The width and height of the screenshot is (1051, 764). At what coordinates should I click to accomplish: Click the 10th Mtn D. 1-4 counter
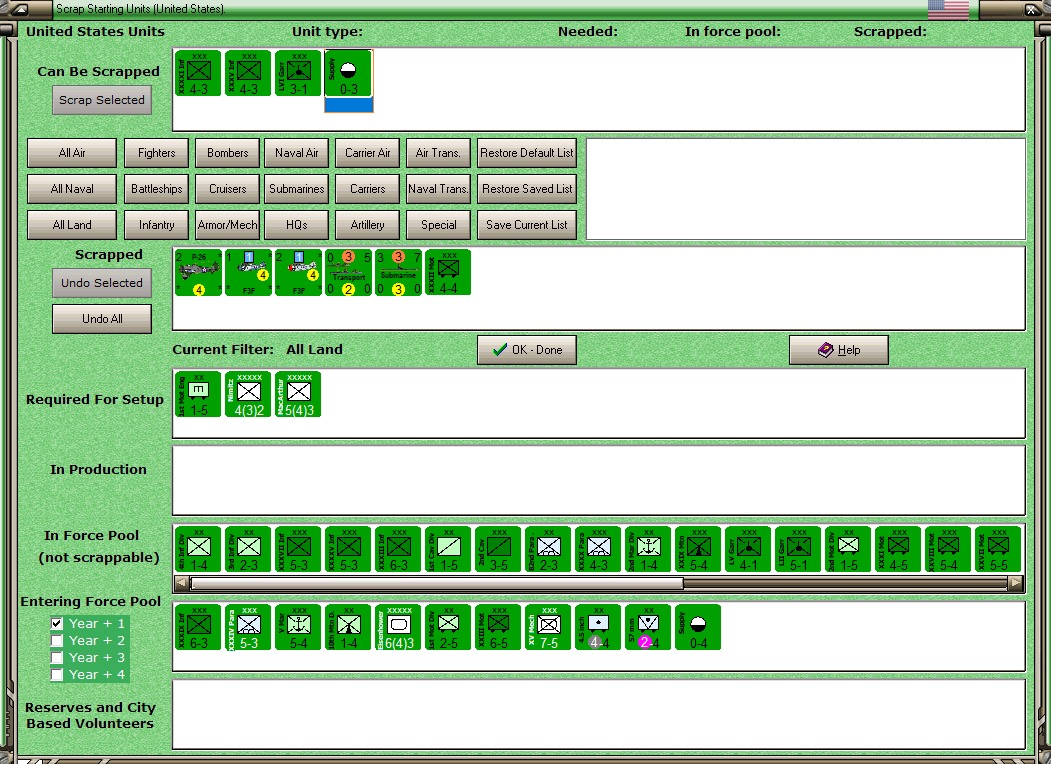349,627
